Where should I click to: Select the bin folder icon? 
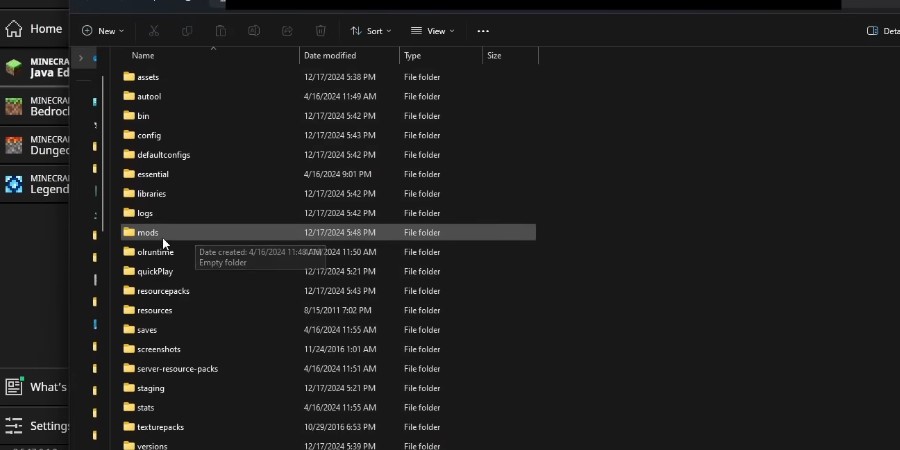coord(129,115)
